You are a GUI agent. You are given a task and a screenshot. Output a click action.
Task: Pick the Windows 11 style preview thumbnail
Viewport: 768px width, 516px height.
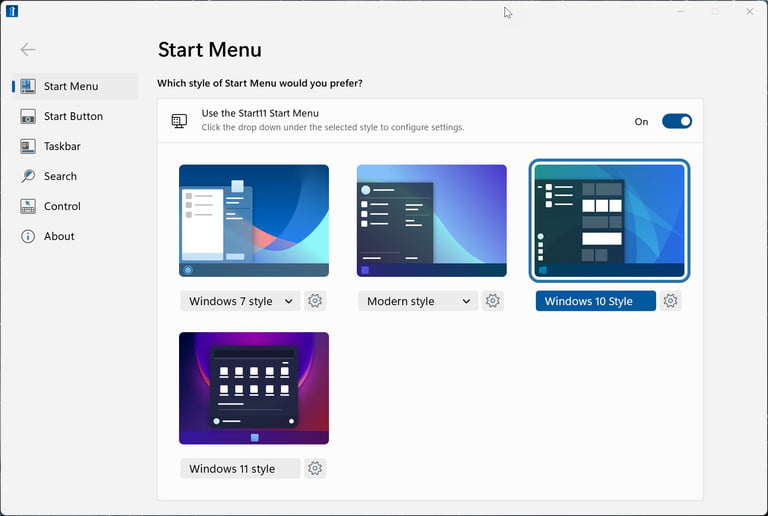254,388
